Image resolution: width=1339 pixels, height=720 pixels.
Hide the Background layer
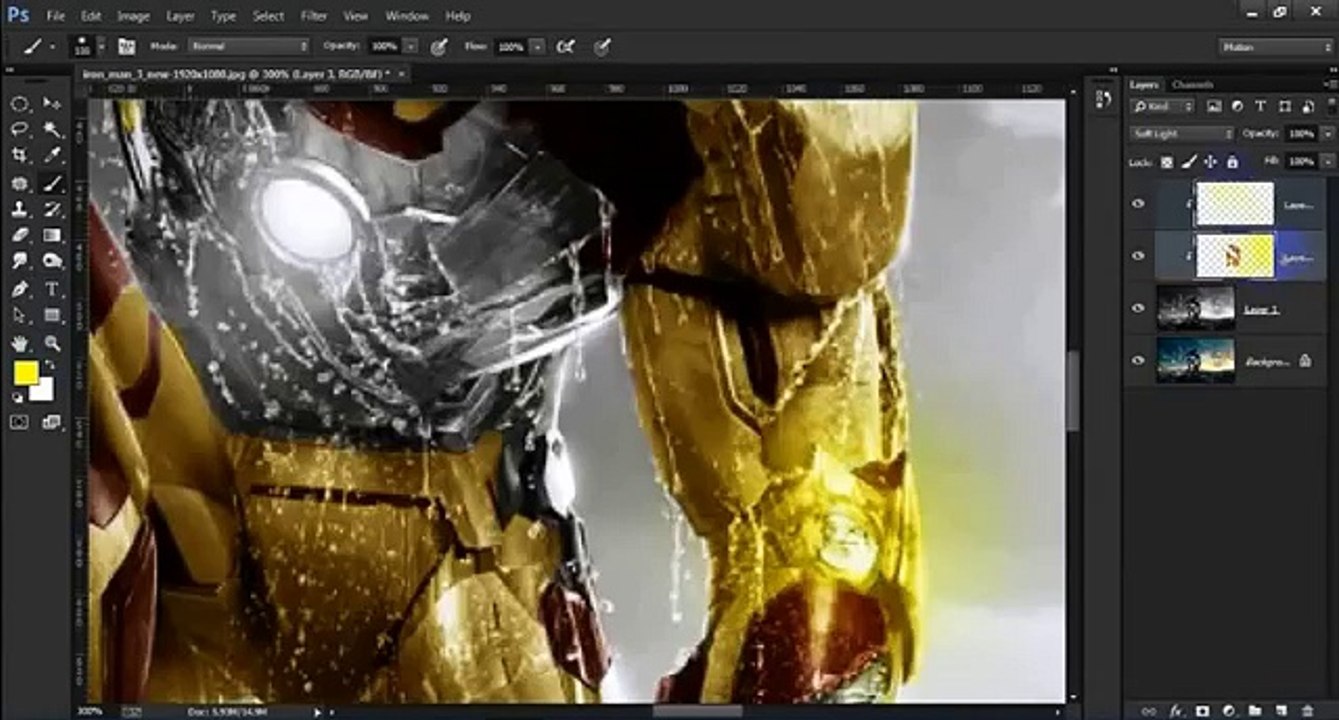[1137, 361]
